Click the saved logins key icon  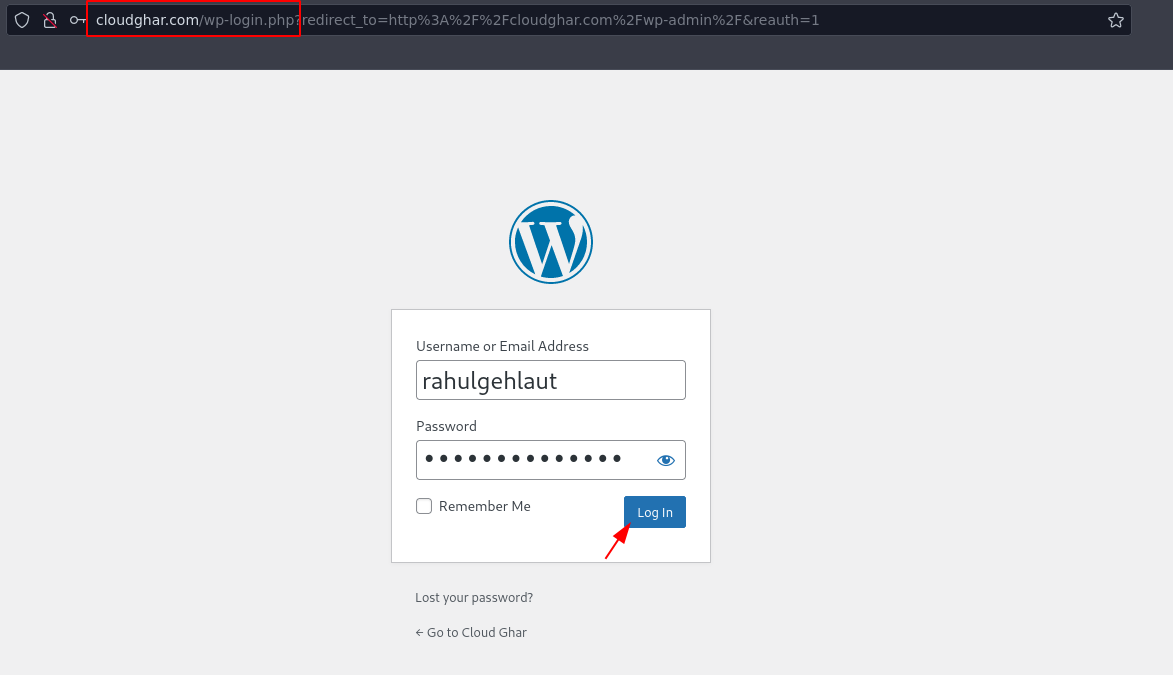[x=77, y=20]
